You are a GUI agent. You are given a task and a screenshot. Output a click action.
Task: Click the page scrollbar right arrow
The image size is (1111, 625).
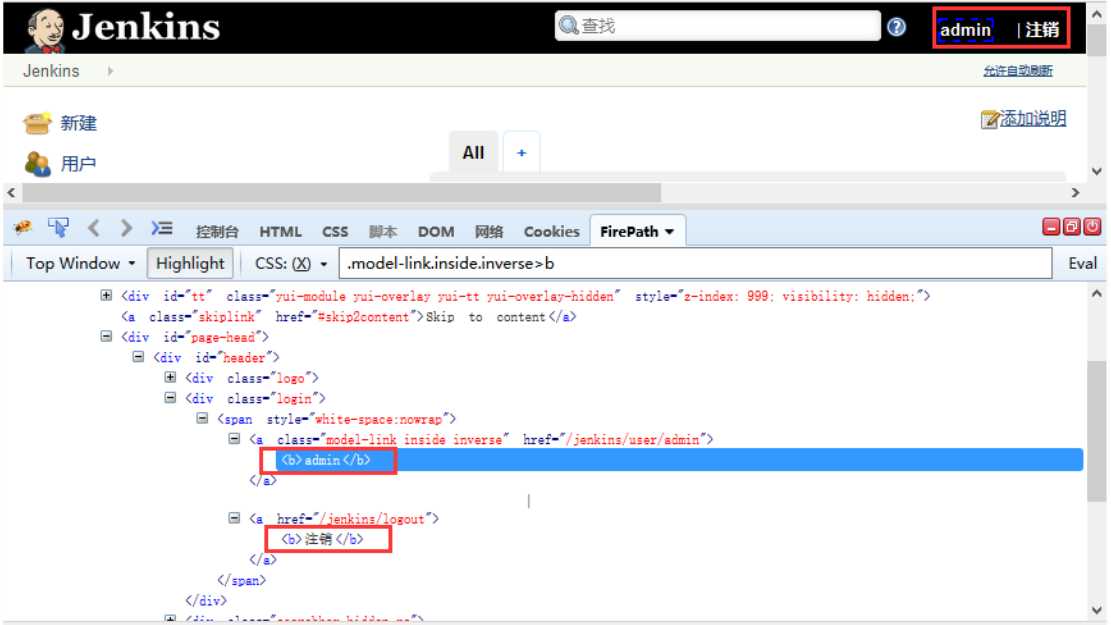click(1076, 192)
